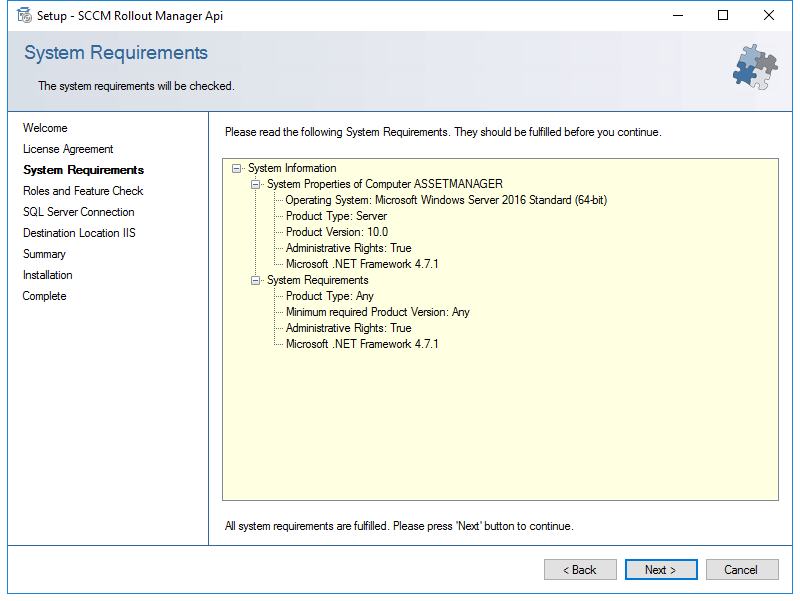
Task: Select the Operating System tree entry
Action: (x=446, y=200)
